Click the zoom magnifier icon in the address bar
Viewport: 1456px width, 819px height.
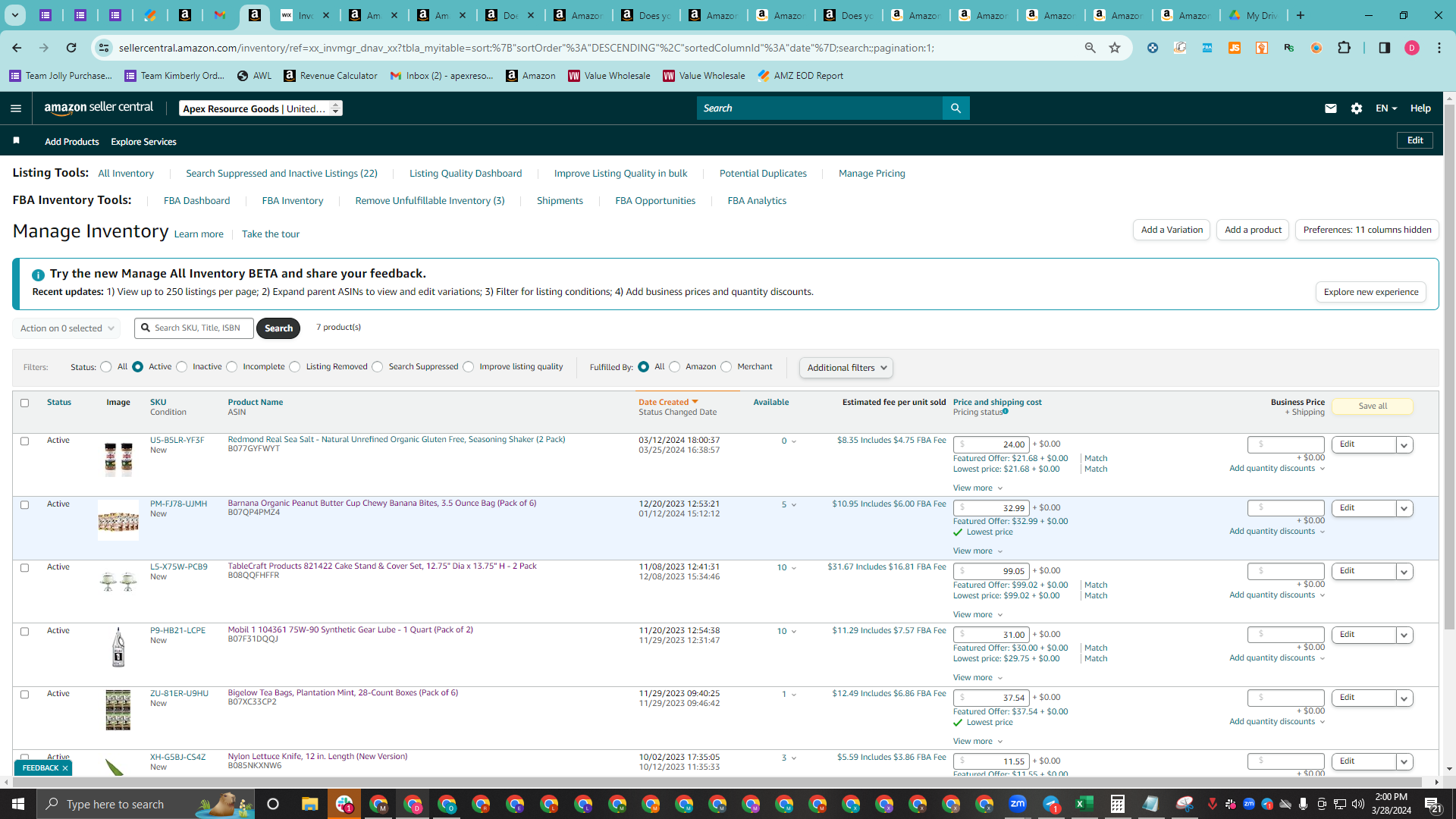click(x=1090, y=48)
